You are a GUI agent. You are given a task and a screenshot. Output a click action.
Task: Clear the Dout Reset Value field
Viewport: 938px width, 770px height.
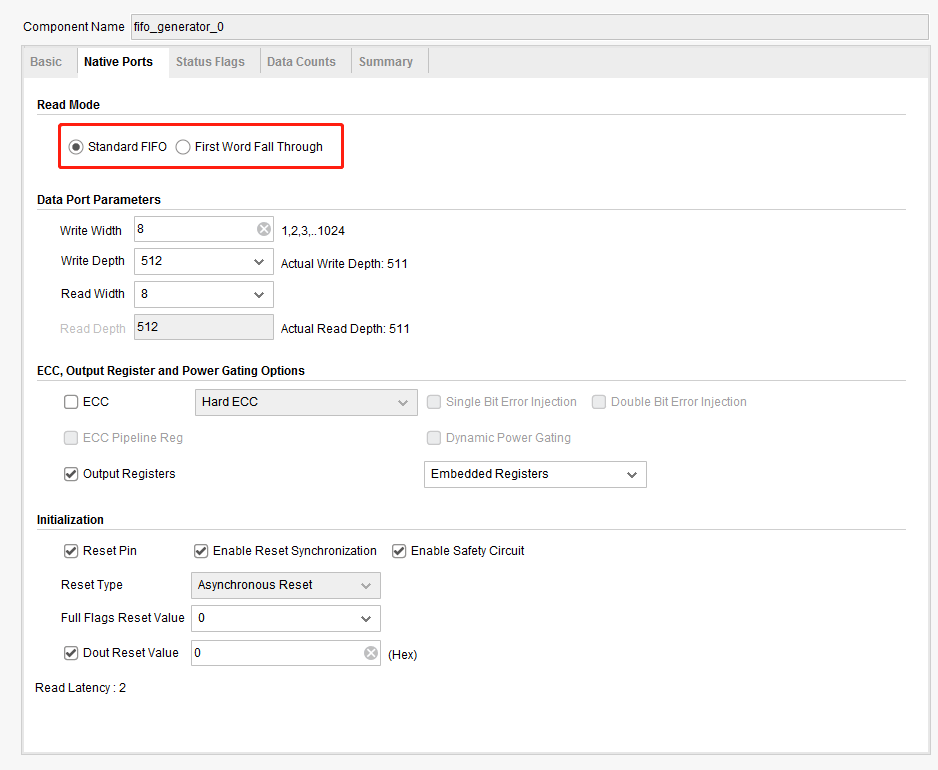[371, 653]
